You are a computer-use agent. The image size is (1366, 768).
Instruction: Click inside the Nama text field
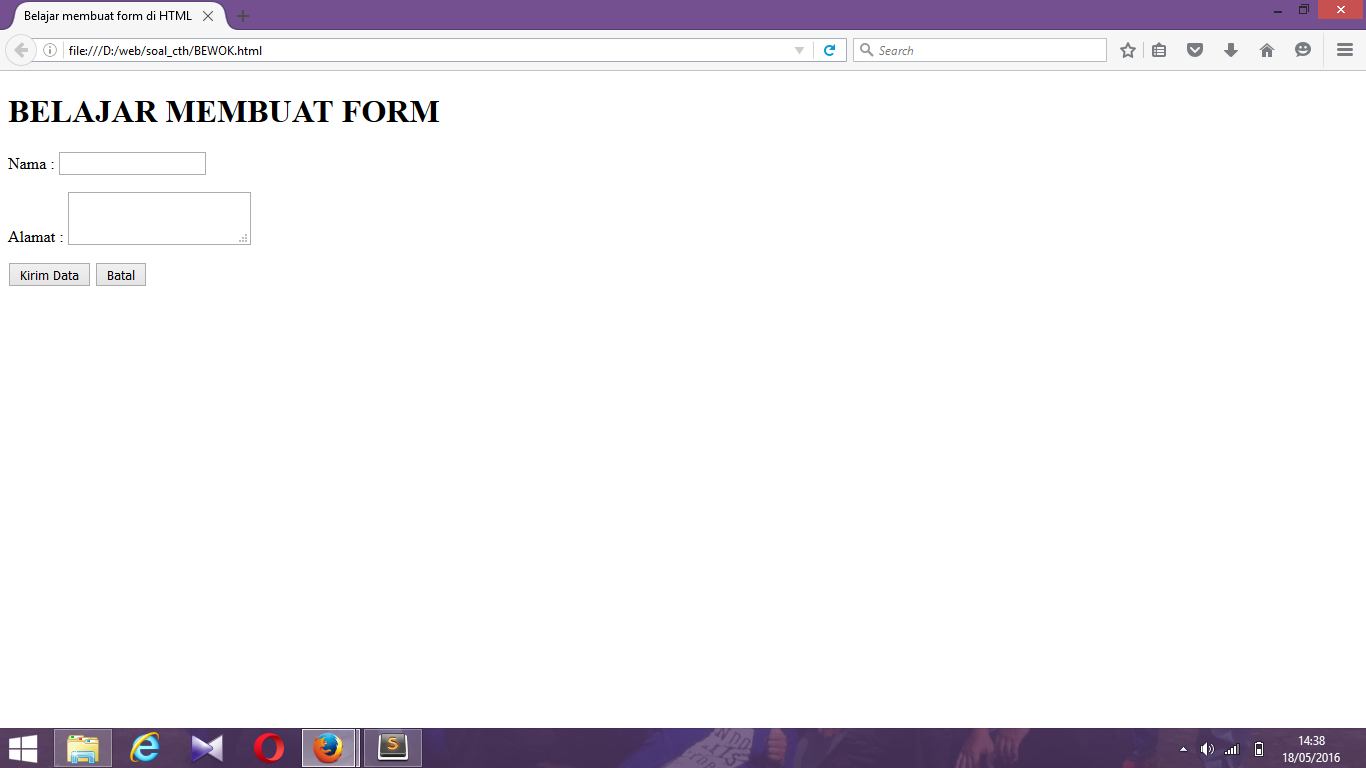tap(132, 163)
